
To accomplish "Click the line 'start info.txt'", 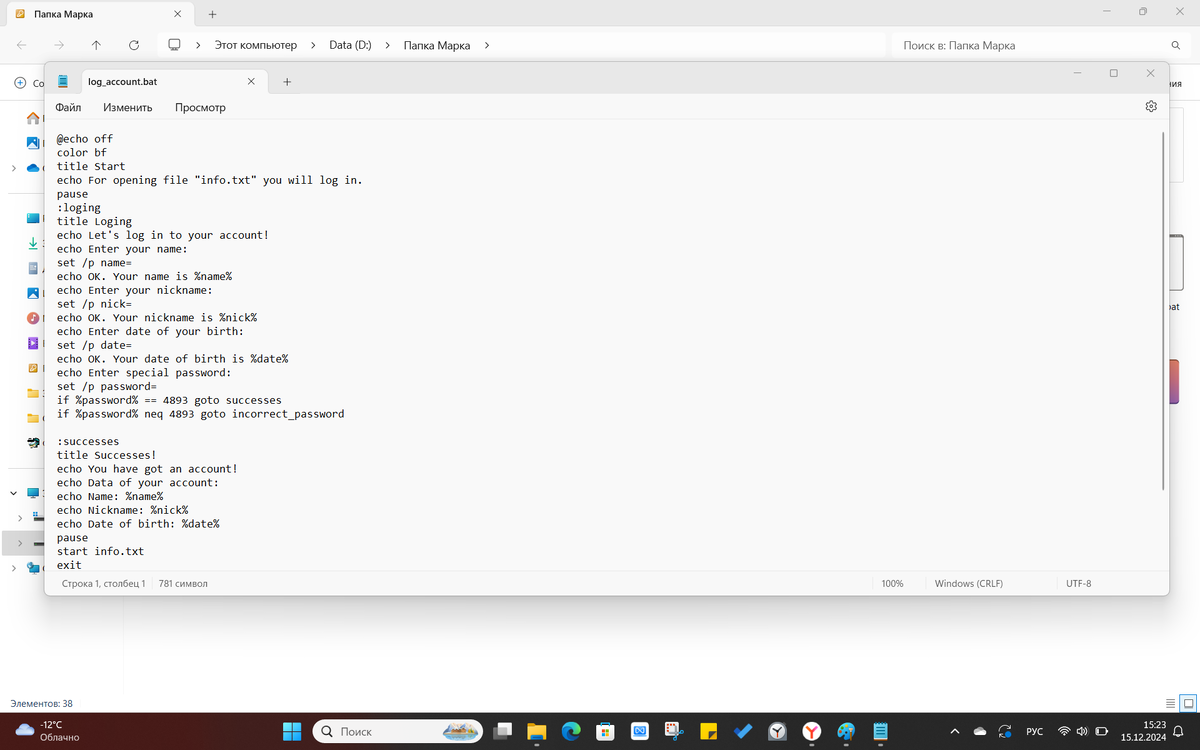I will click(x=100, y=551).
